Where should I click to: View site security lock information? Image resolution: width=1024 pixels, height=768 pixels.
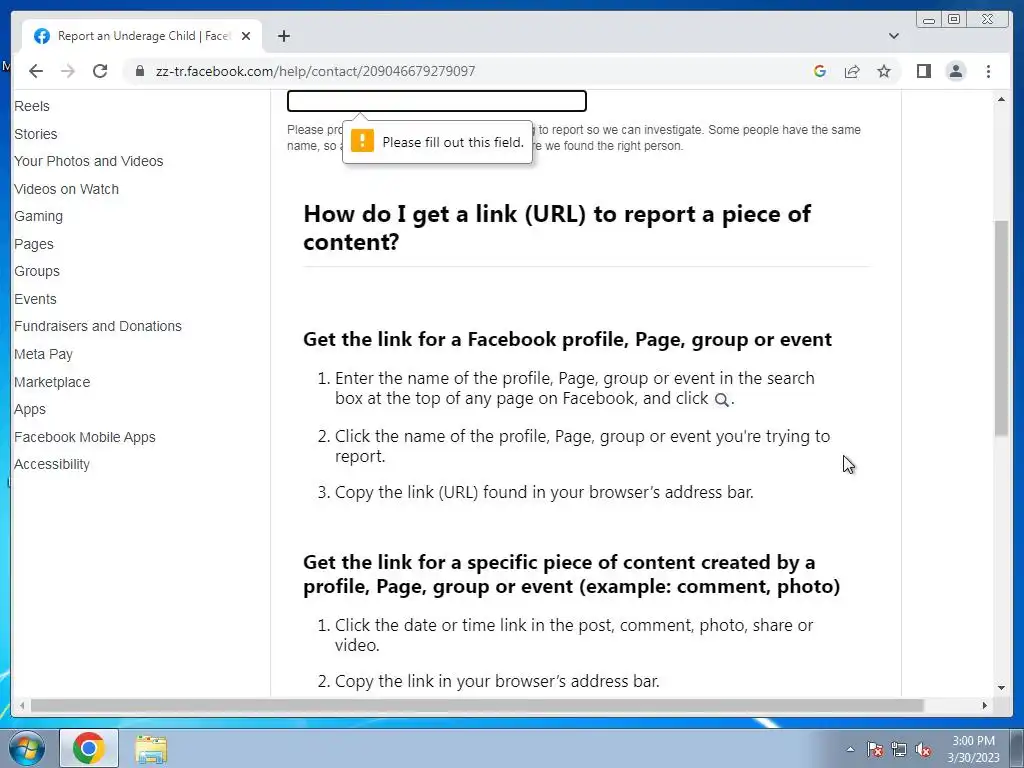pos(140,71)
